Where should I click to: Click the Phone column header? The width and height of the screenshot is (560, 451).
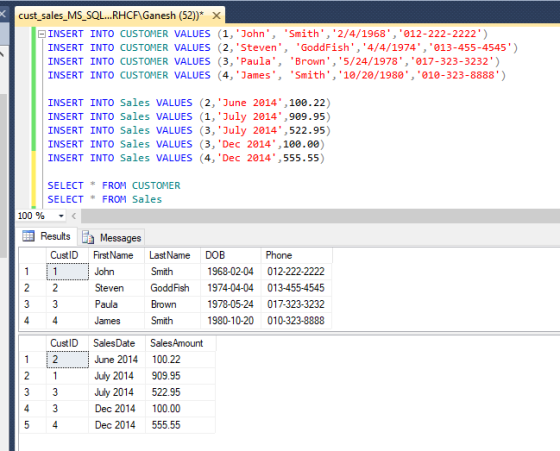click(296, 255)
